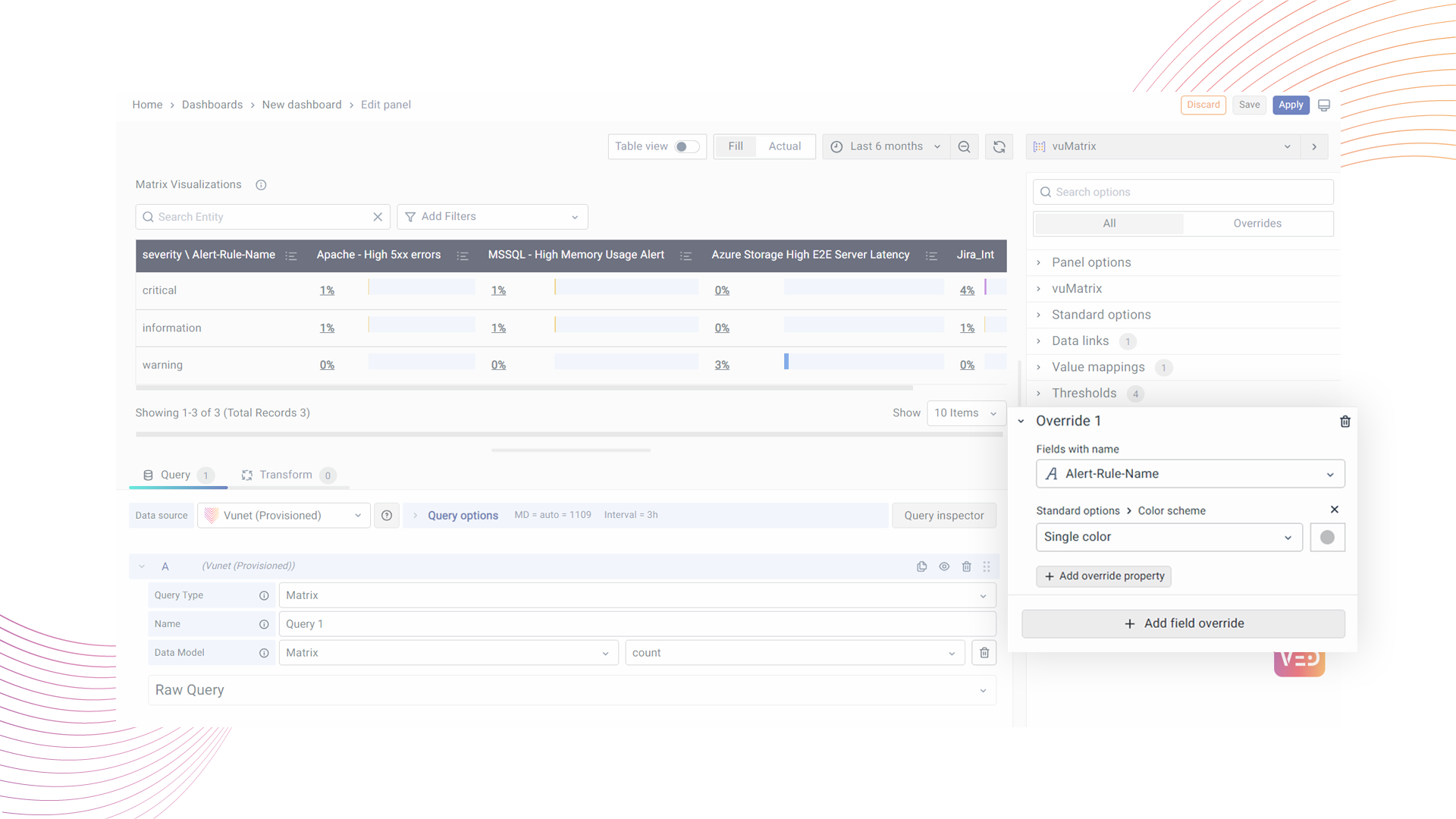Select the Actual display mode
Image resolution: width=1456 pixels, height=819 pixels.
784,146
